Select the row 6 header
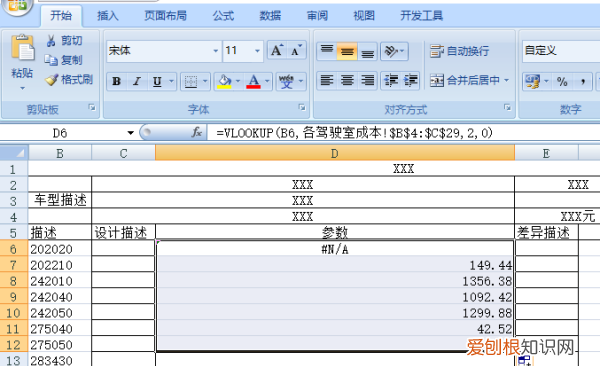Image resolution: width=600 pixels, height=366 pixels. tap(13, 249)
